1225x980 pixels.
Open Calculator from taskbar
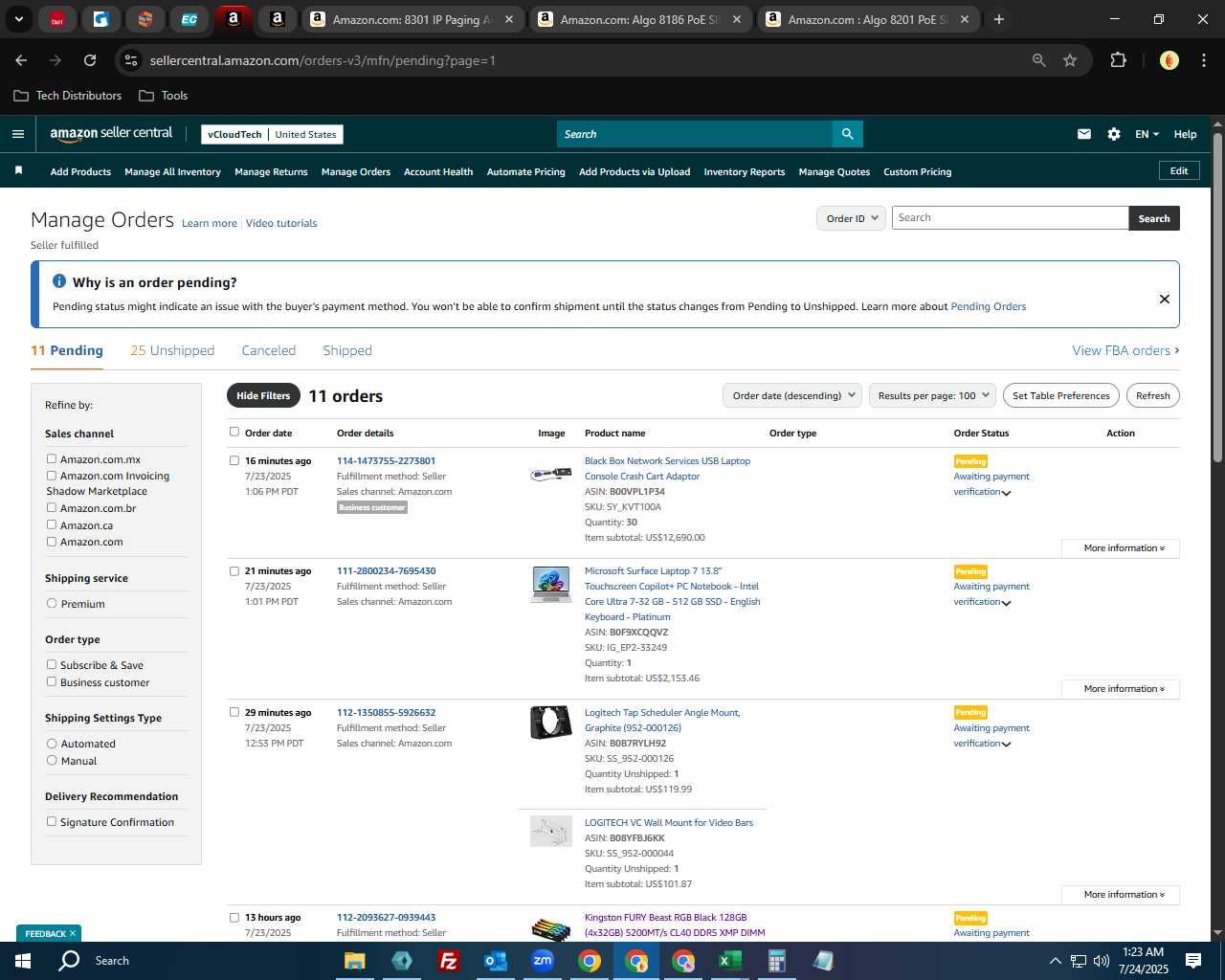[776, 960]
